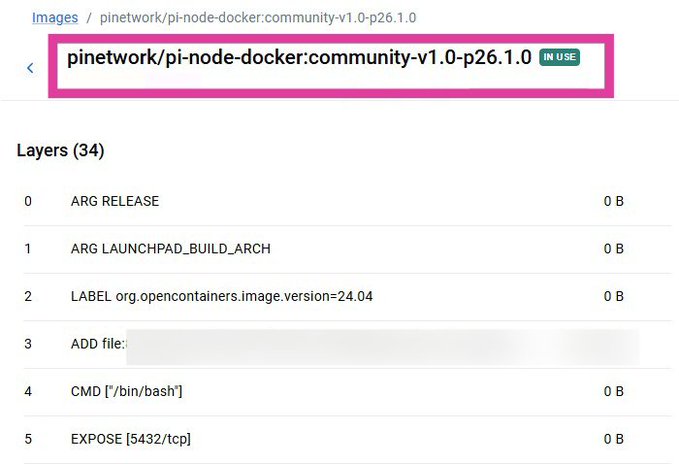This screenshot has height=464, width=679.
Task: Click the IN USE status badge
Action: click(x=559, y=57)
